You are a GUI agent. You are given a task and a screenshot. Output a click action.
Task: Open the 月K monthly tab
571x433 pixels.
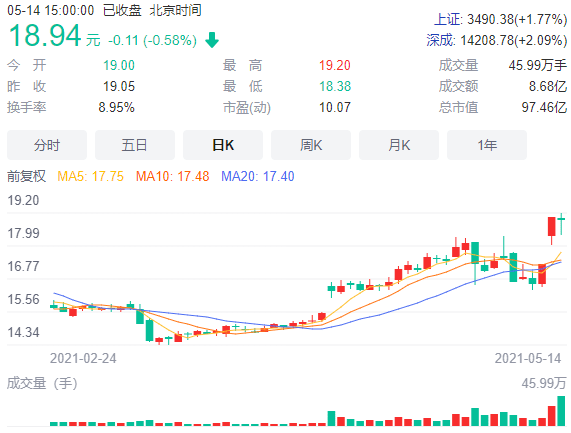pyautogui.click(x=399, y=145)
